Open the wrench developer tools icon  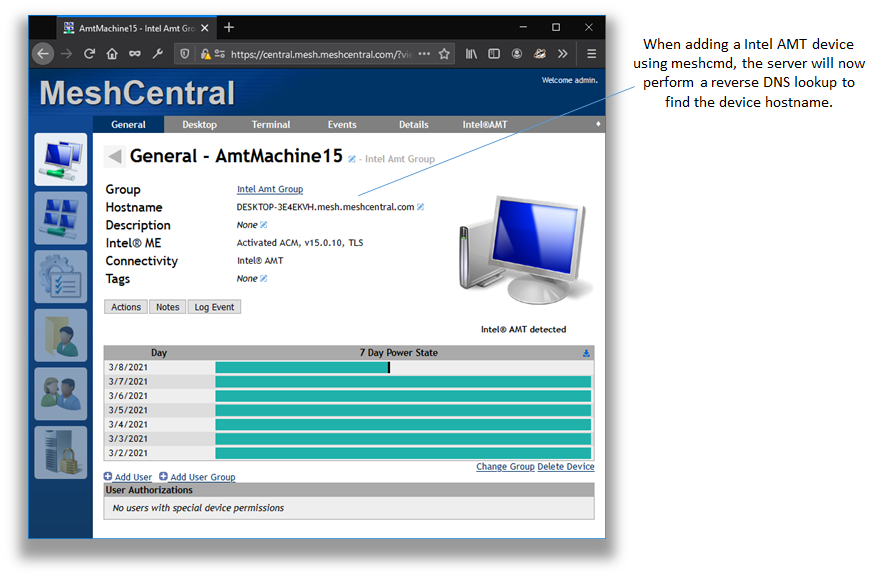tap(158, 54)
